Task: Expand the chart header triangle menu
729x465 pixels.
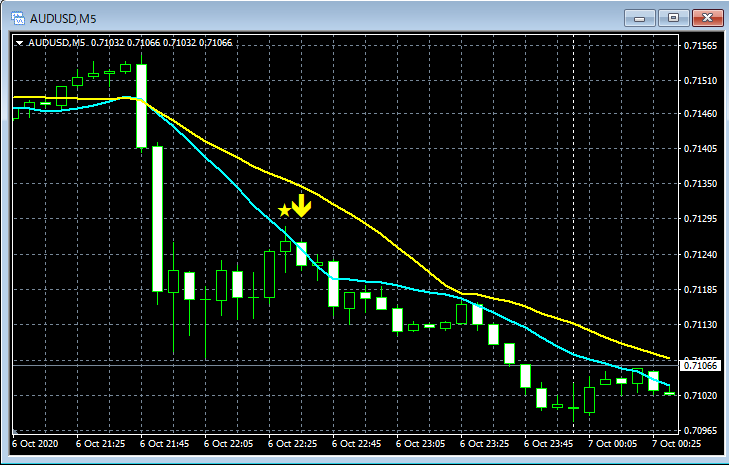Action: click(20, 43)
